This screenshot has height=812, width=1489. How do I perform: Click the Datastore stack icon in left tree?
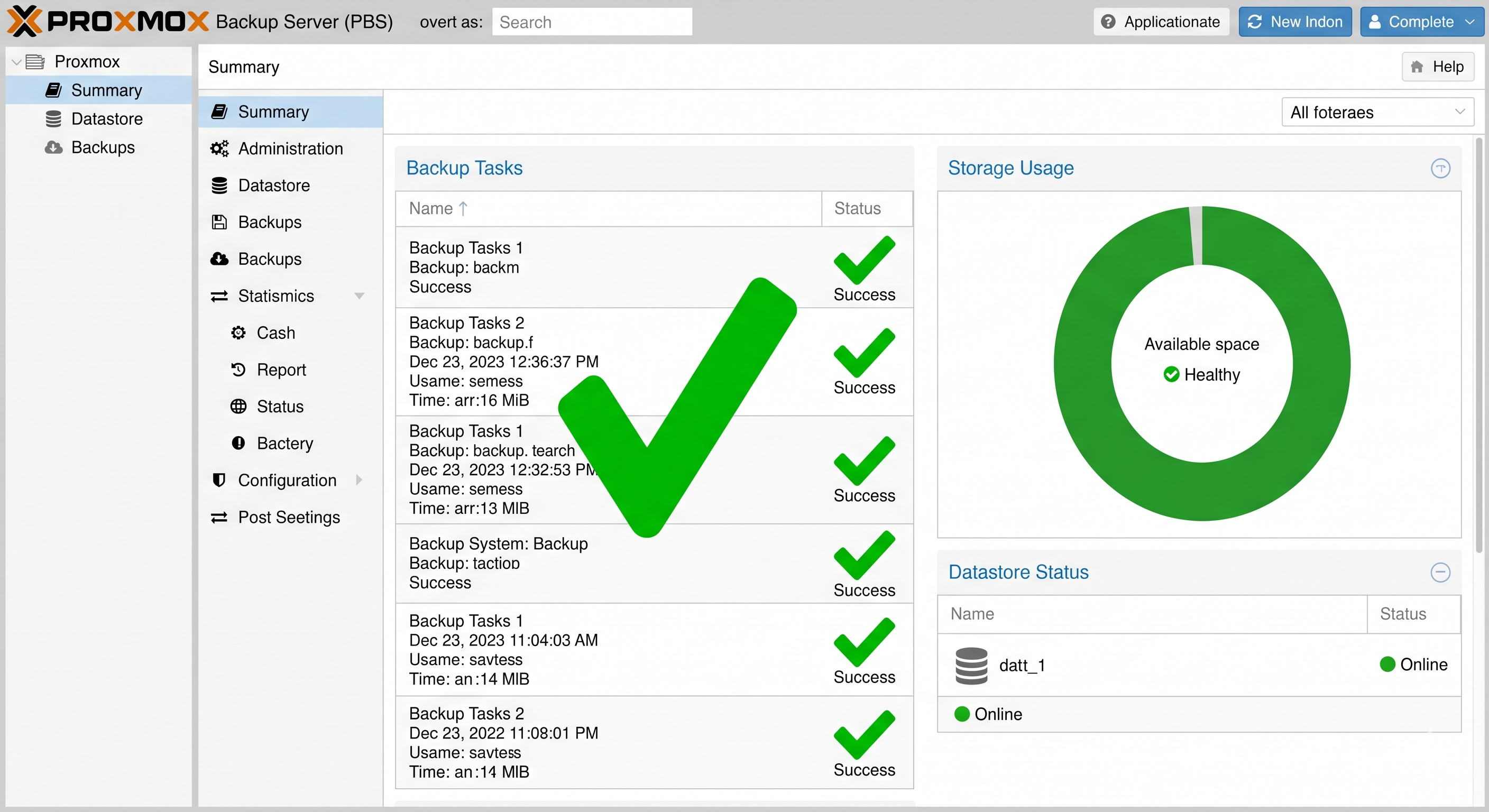tap(54, 119)
